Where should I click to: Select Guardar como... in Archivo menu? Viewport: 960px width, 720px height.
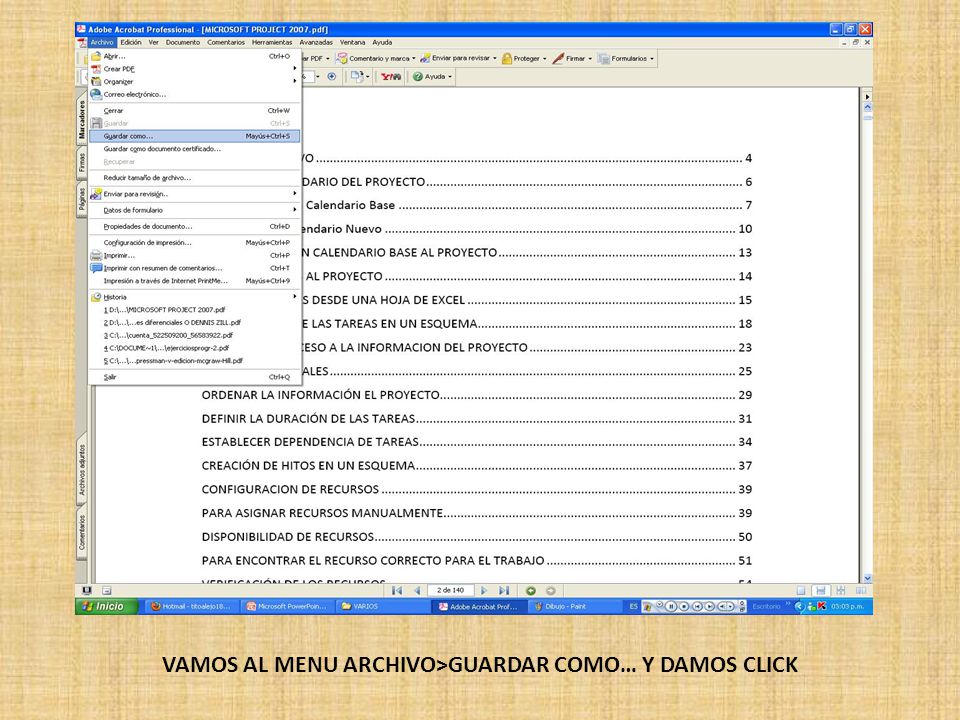coord(195,136)
